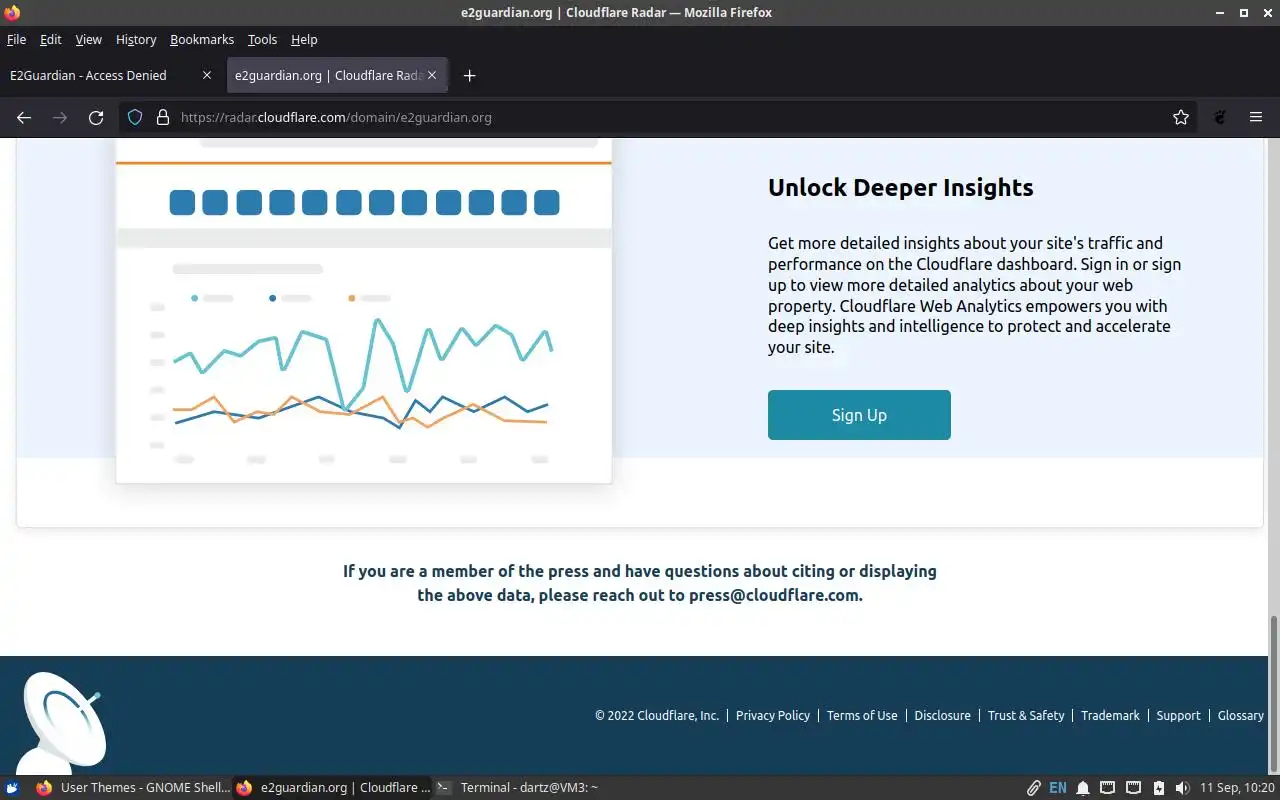The image size is (1280, 800).
Task: Open the applications menu in taskbar
Action: [12, 788]
